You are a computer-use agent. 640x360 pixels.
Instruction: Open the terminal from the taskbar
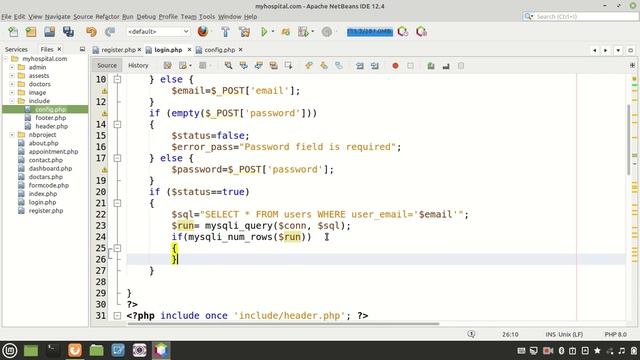tap(53, 350)
